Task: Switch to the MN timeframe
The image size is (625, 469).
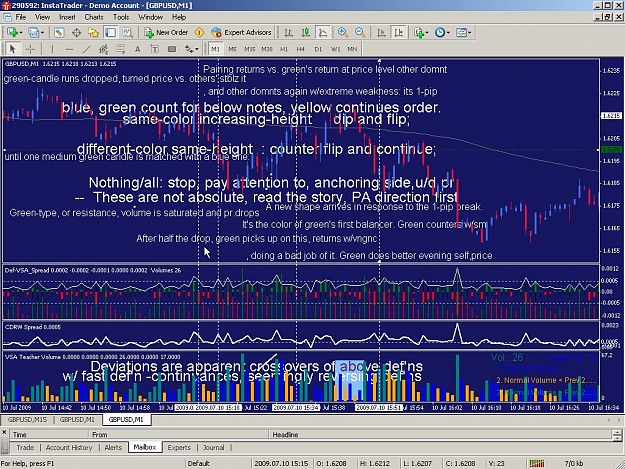Action: tap(352, 49)
